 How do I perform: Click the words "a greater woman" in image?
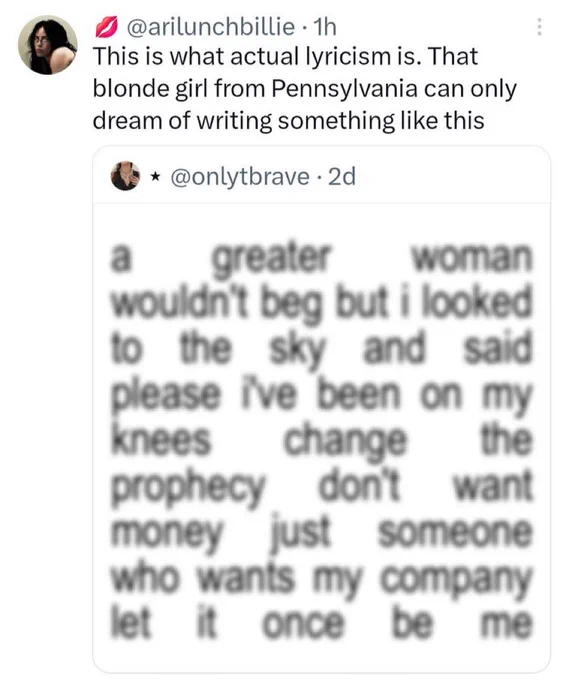[321, 258]
